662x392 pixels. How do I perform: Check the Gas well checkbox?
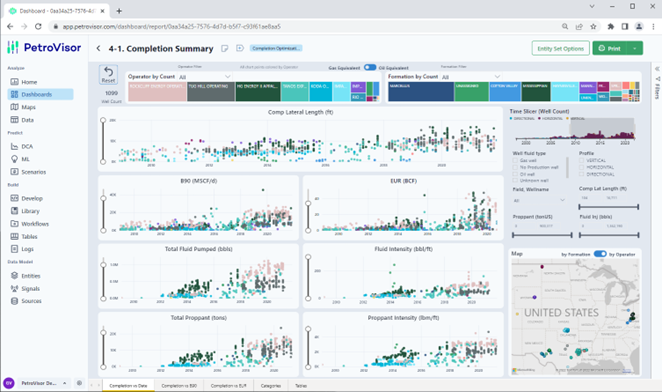(x=515, y=161)
